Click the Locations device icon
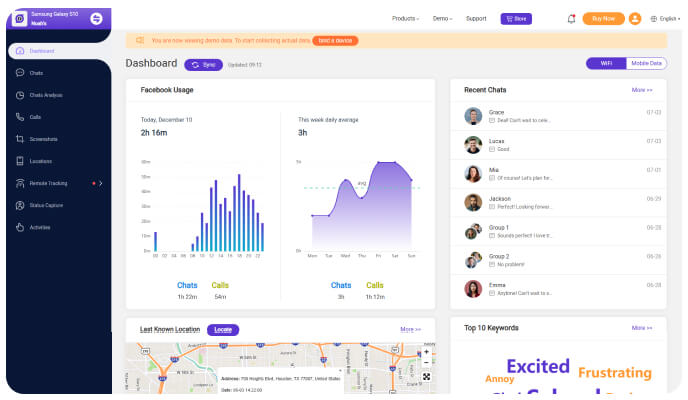 (20, 161)
